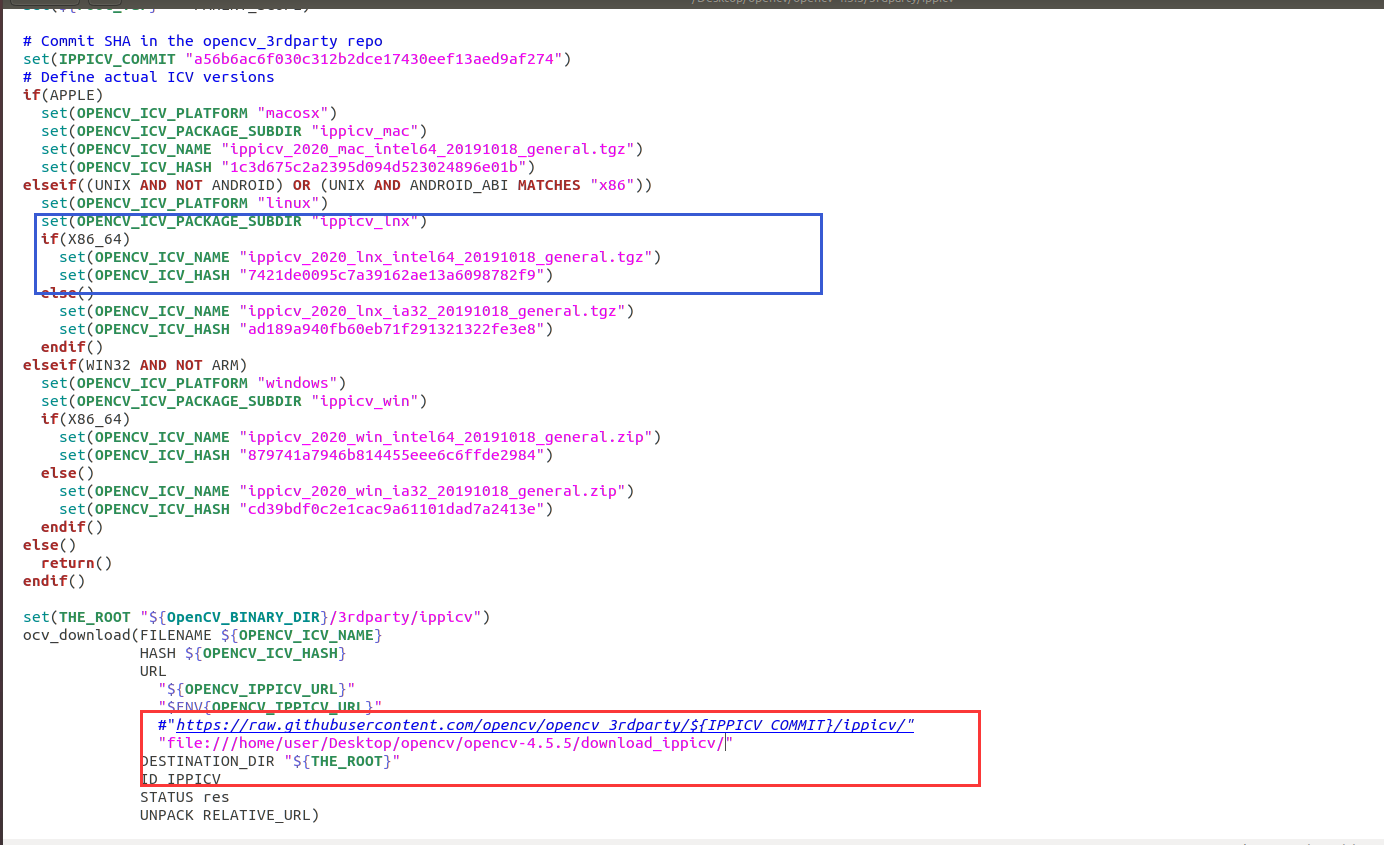Click the UNPACK RELATIVE_URL) line
Image resolution: width=1384 pixels, height=845 pixels.
point(230,815)
